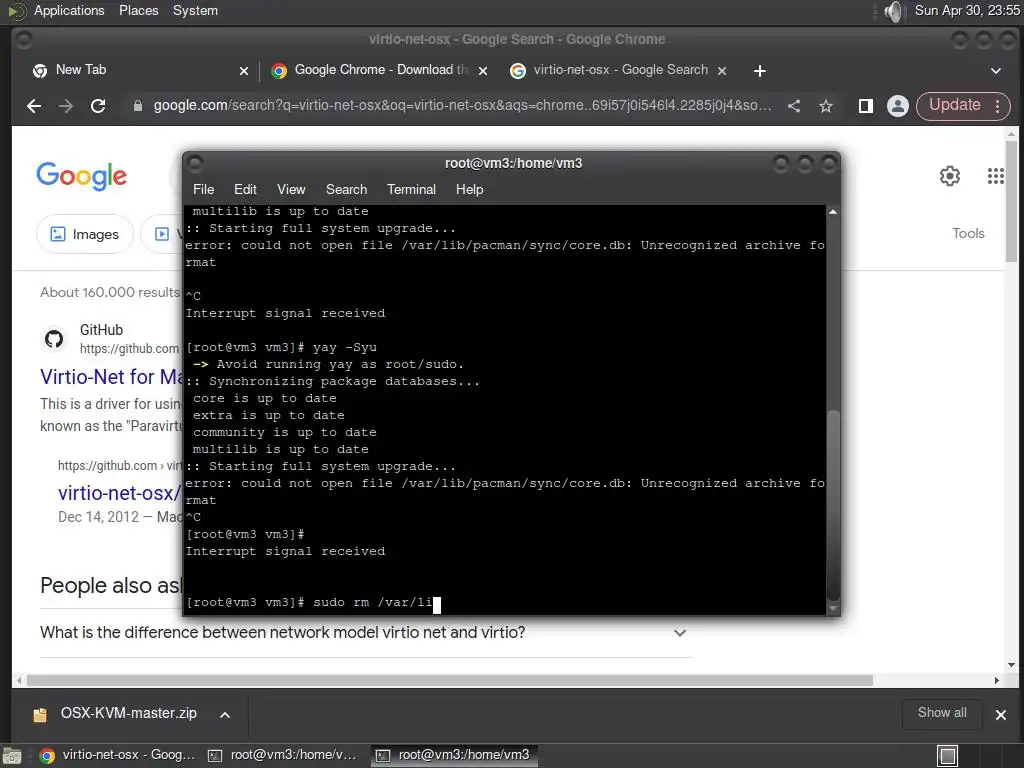Close the Google Chrome Download tab
Image resolution: width=1024 pixels, height=768 pixels.
(x=483, y=71)
